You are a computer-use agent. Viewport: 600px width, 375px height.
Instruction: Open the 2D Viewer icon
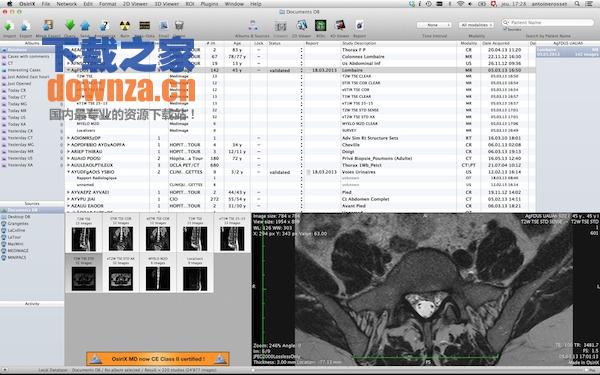click(302, 26)
